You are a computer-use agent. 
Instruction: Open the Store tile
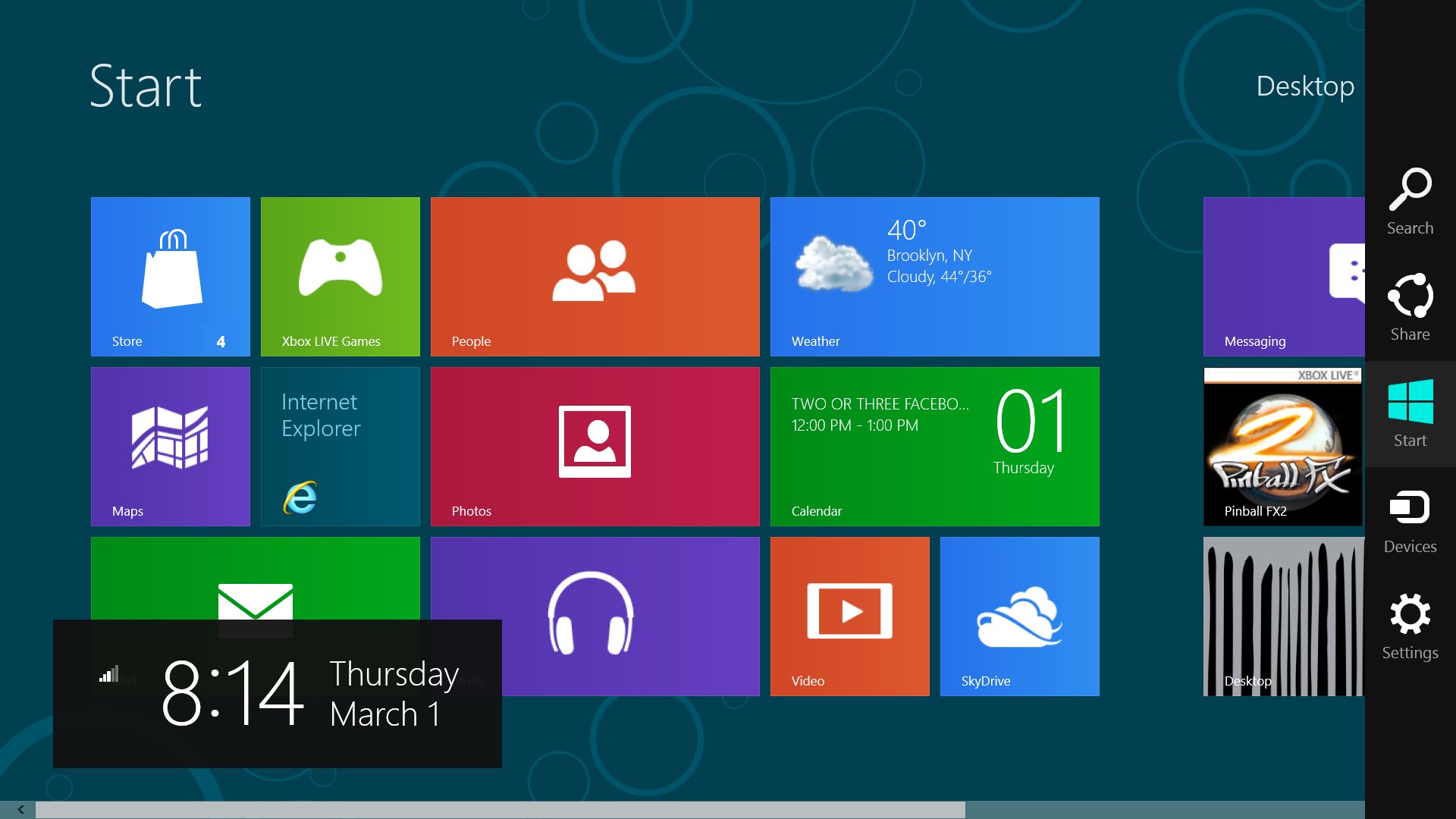coord(170,276)
